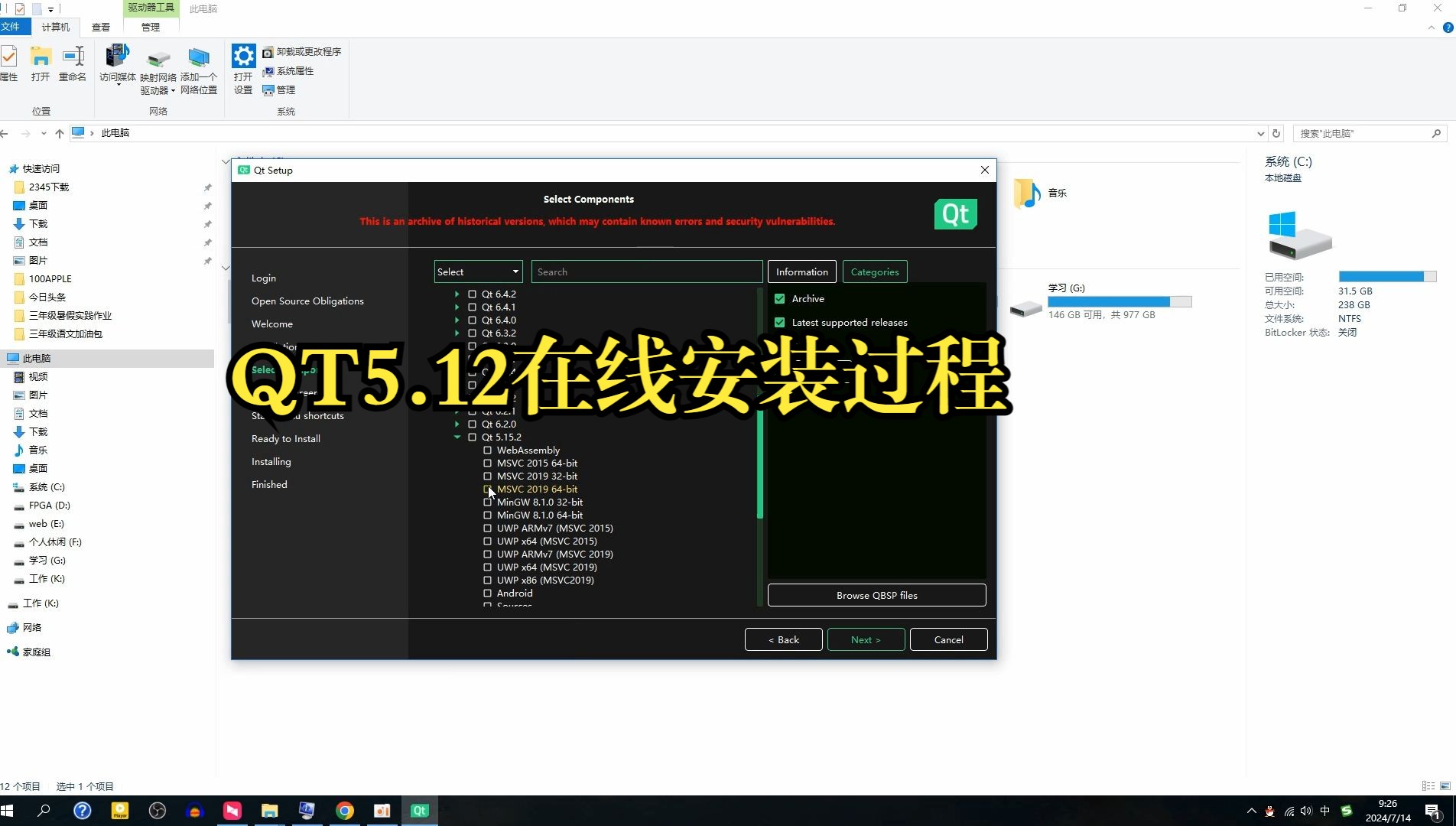Click Uninstall or Change a Program
The height and width of the screenshot is (826, 1456).
coord(301,52)
